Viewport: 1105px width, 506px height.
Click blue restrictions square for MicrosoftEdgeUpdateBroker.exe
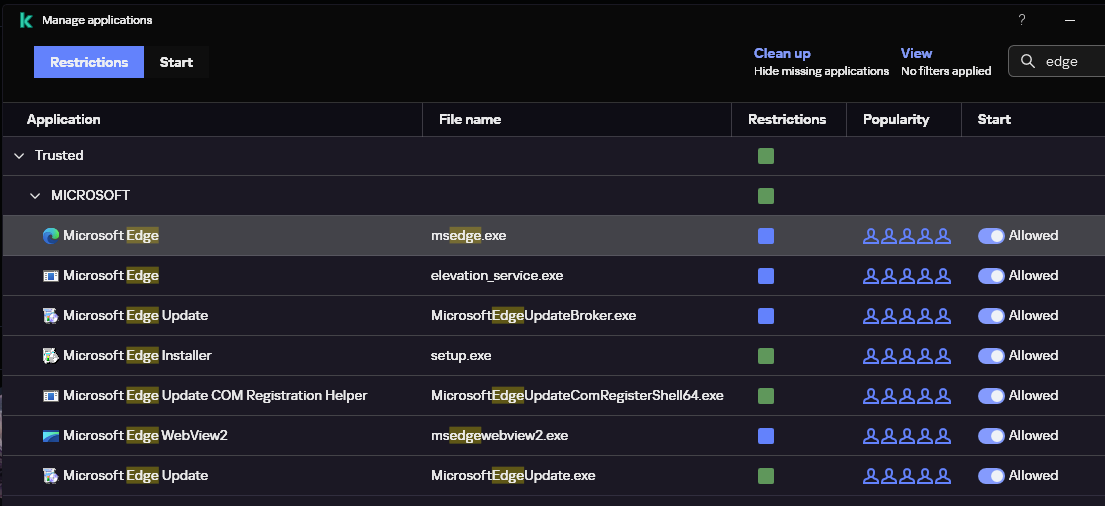click(x=766, y=316)
